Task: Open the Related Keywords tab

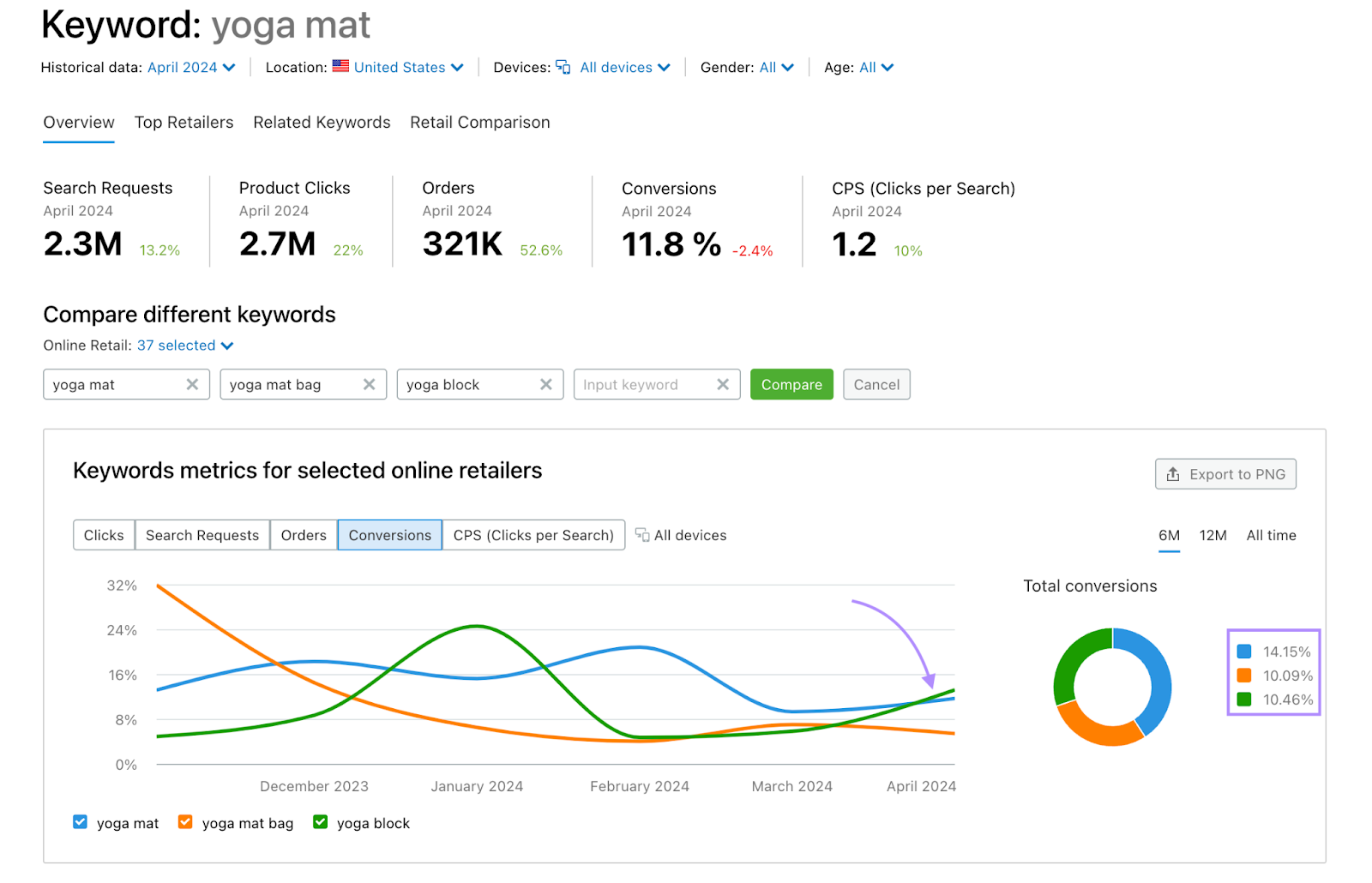Action: tap(322, 123)
